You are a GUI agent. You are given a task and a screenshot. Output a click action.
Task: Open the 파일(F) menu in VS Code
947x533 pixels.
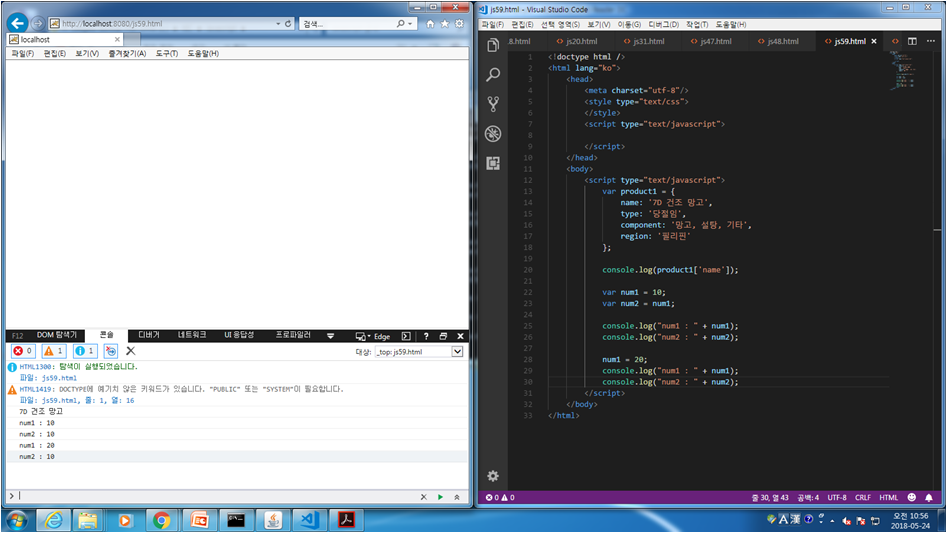492,24
